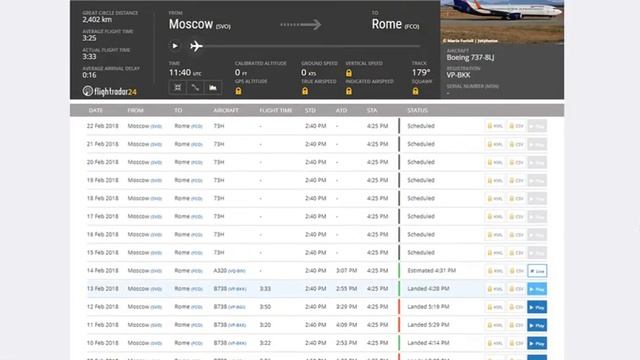The image size is (640, 360).
Task: Click the 4:09 PM ATD cell
Action: (x=347, y=325)
